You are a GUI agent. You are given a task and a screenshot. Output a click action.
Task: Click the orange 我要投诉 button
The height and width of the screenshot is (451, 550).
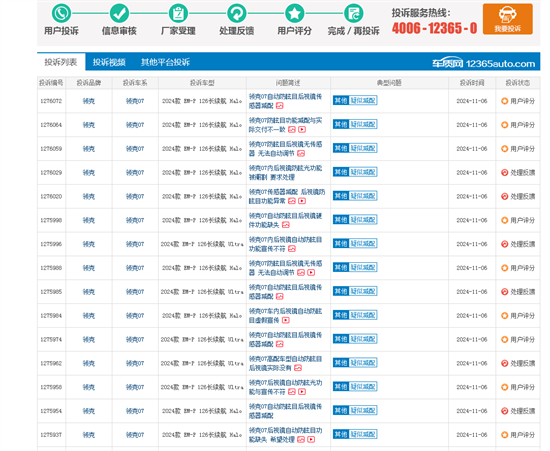(x=508, y=19)
